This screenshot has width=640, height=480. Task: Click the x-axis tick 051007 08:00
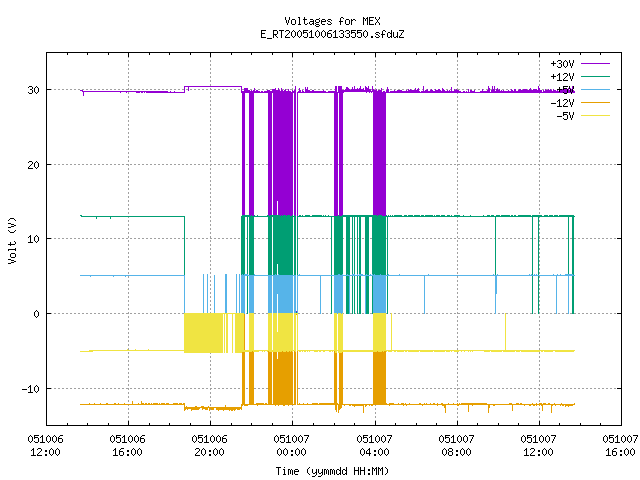click(x=457, y=446)
